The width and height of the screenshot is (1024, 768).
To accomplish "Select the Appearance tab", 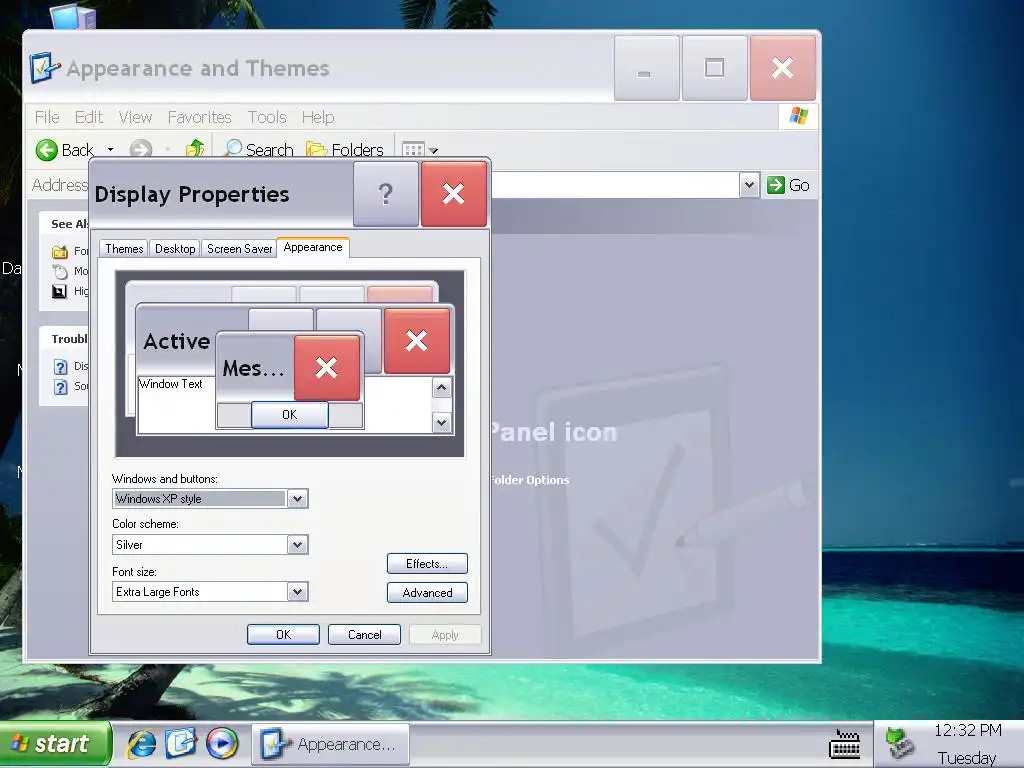I will pyautogui.click(x=313, y=247).
